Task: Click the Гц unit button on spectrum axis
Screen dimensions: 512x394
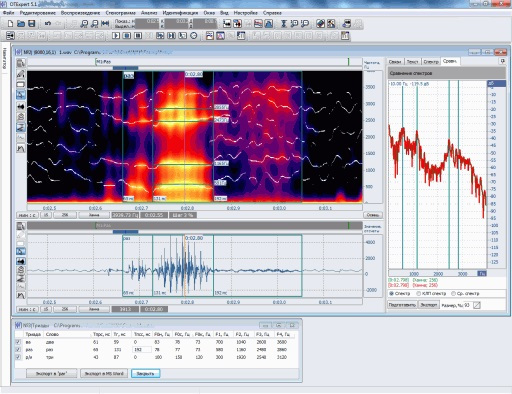Action: 482,273
